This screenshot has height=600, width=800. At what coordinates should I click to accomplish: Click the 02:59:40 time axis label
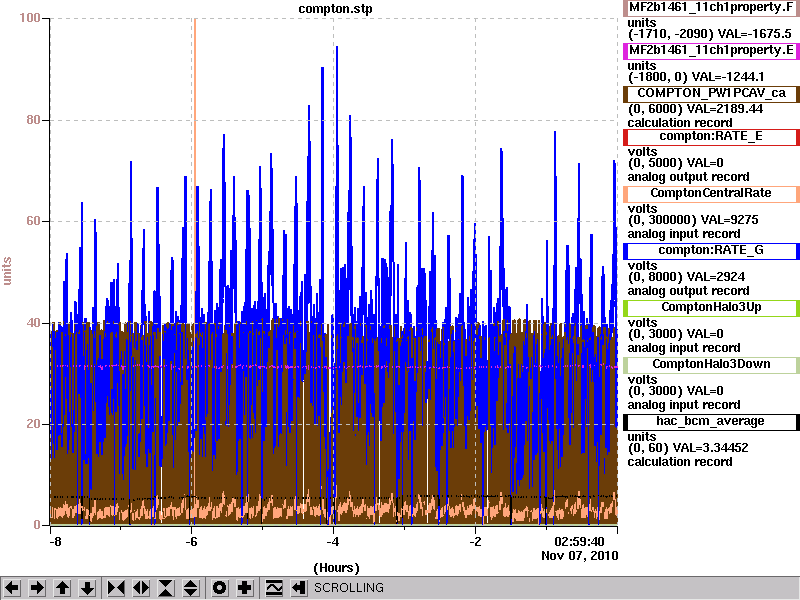coord(579,542)
